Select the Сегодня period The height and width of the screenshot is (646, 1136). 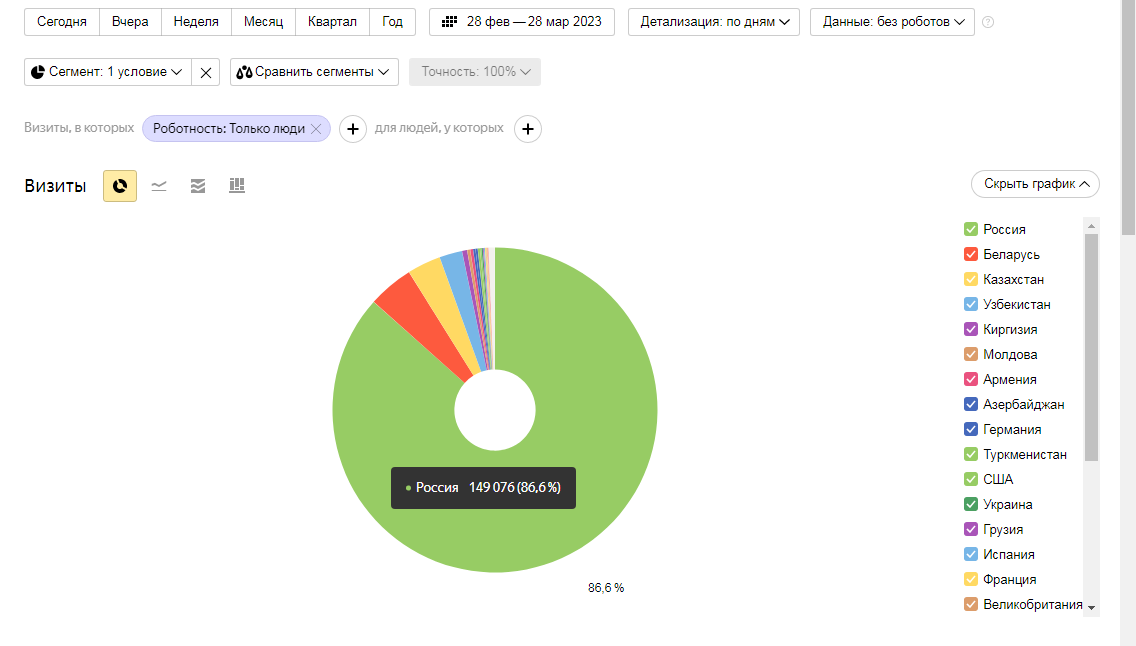(62, 22)
